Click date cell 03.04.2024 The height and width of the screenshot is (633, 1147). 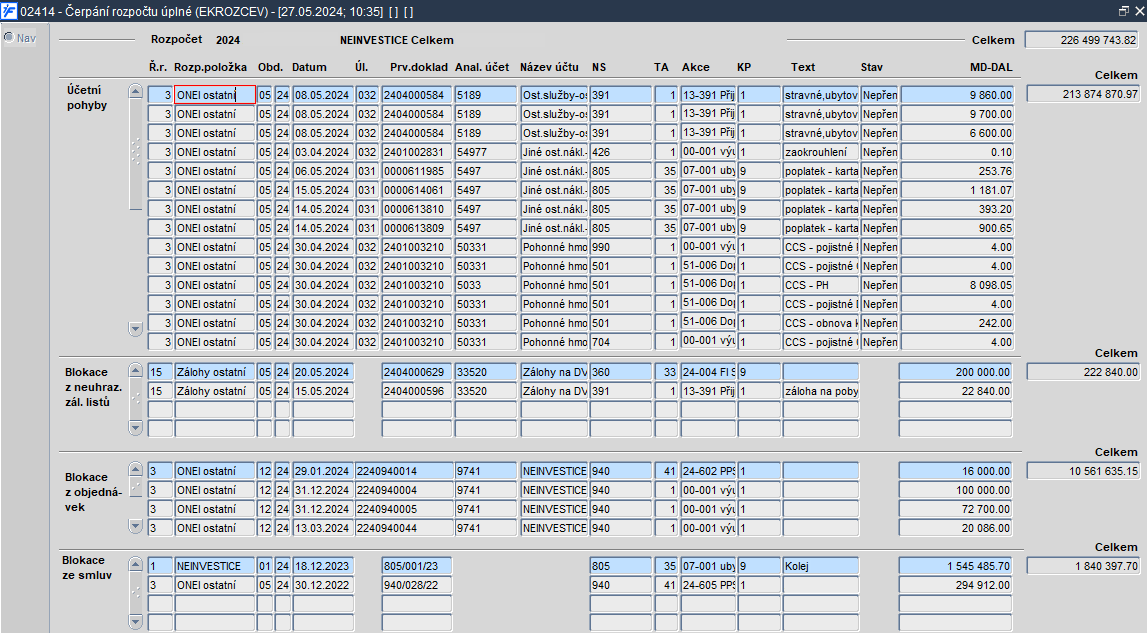coord(323,152)
